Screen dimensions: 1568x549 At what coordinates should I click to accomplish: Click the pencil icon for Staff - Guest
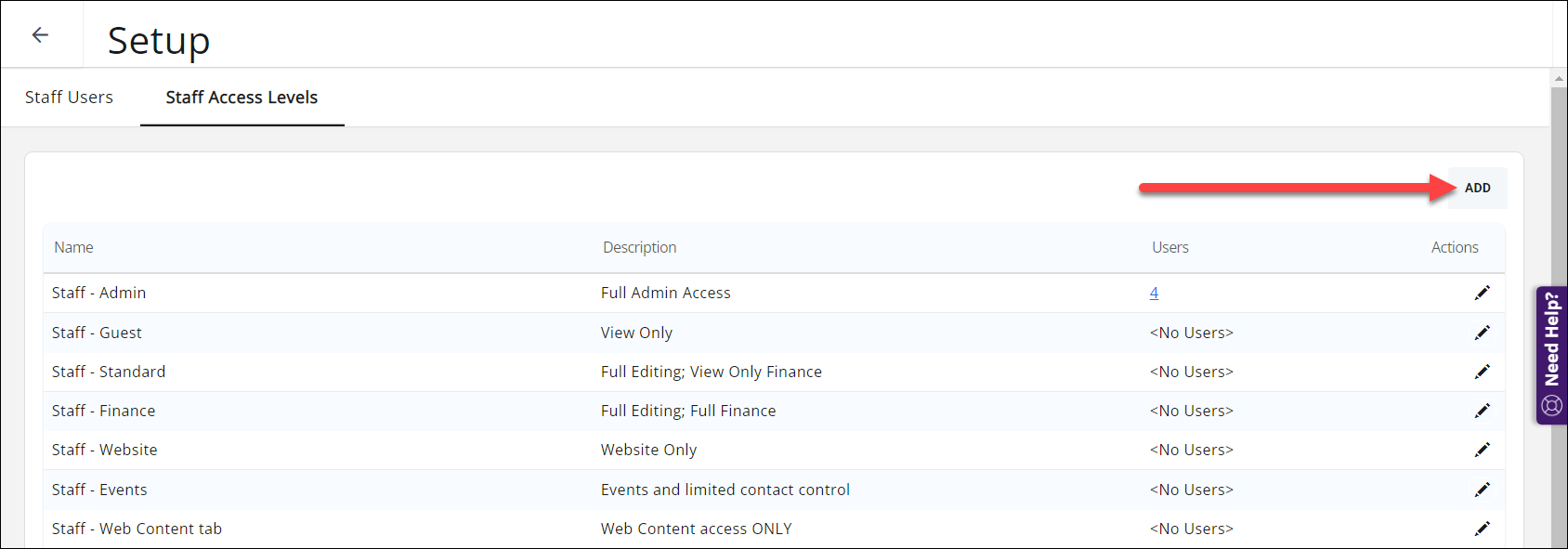(x=1483, y=332)
